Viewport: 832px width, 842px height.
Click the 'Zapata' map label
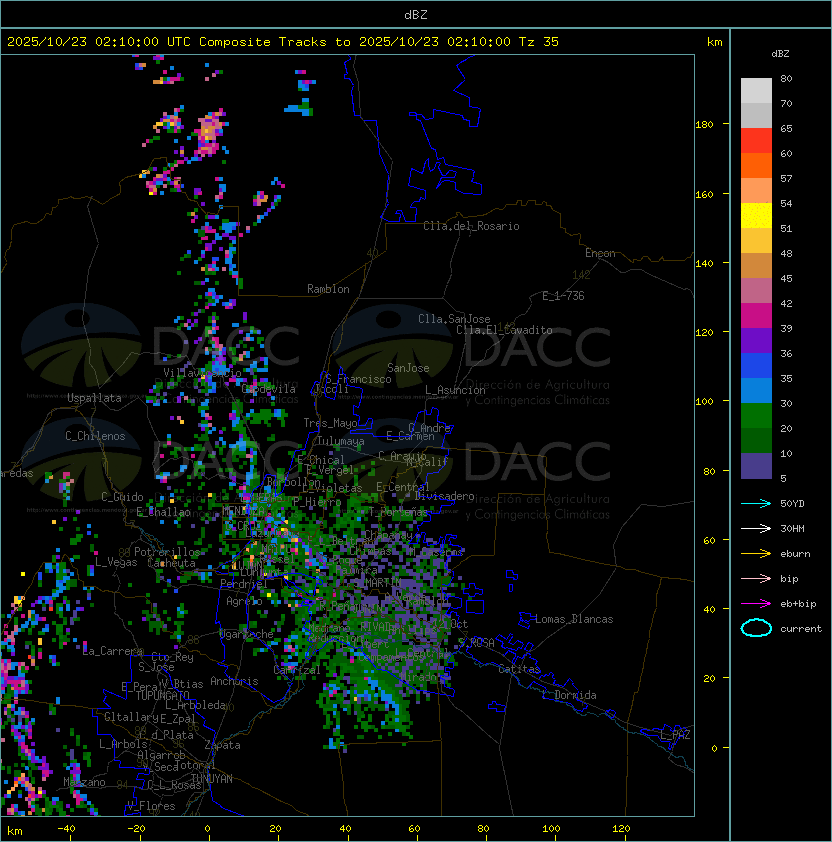coord(222,745)
